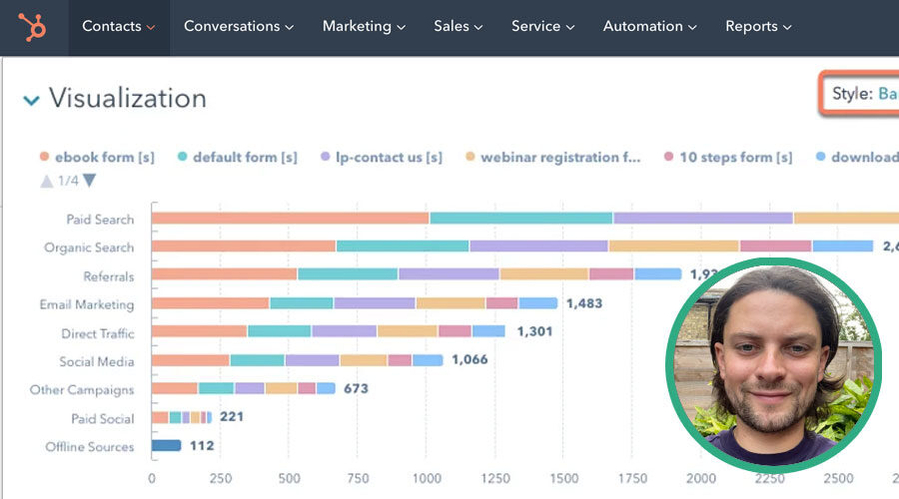Image resolution: width=899 pixels, height=499 pixels.
Task: Go to next legend page arrow
Action: pos(89,181)
